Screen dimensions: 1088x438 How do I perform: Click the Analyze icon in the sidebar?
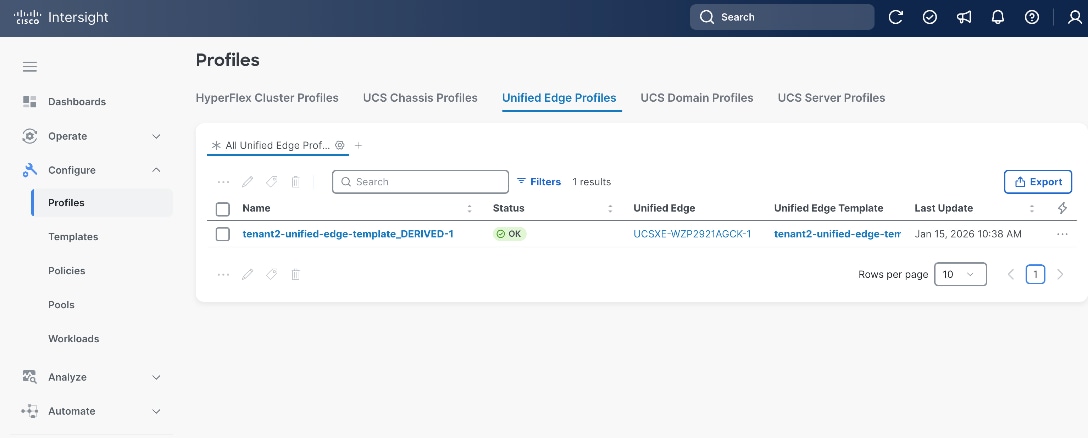(x=30, y=377)
